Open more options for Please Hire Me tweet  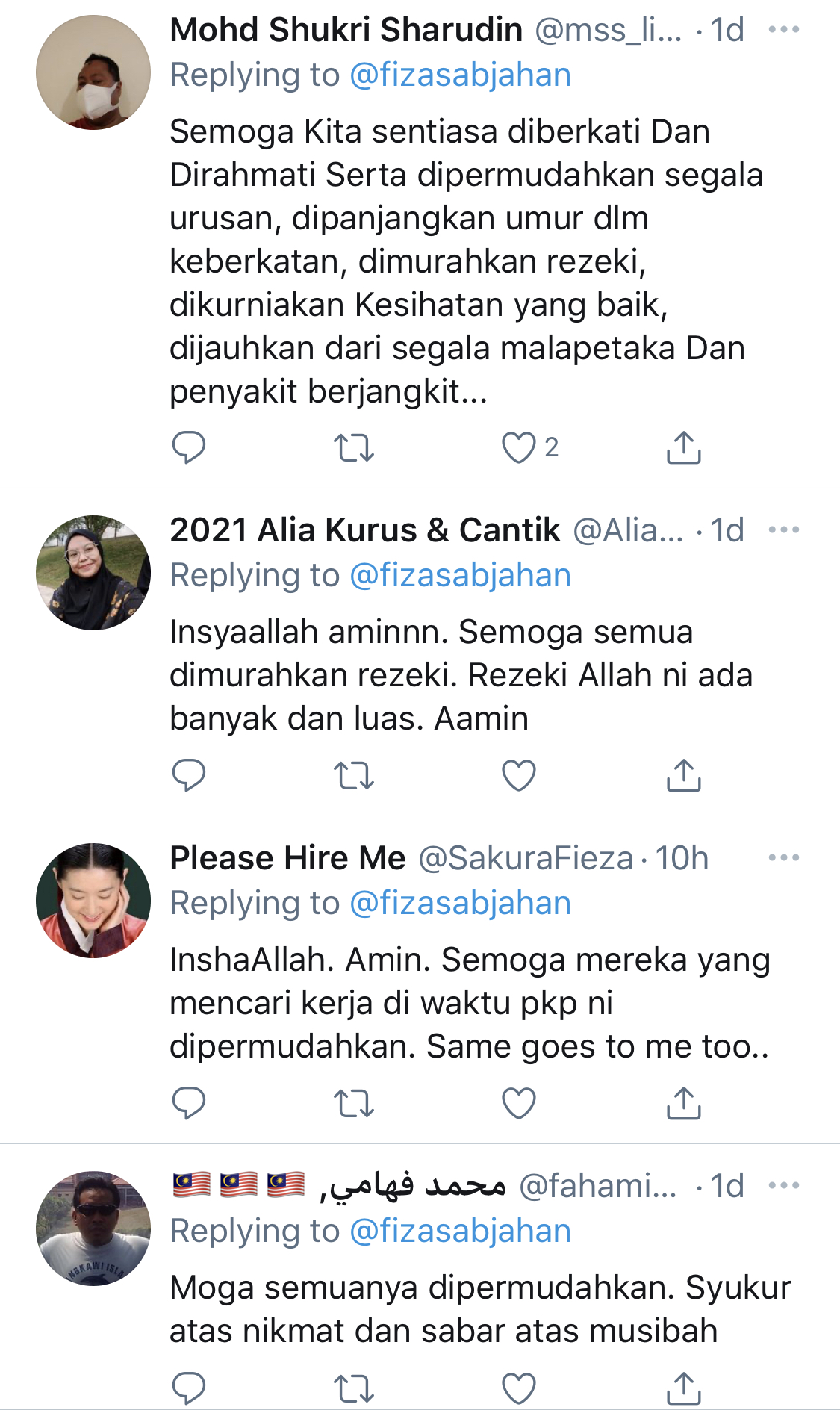[x=783, y=858]
